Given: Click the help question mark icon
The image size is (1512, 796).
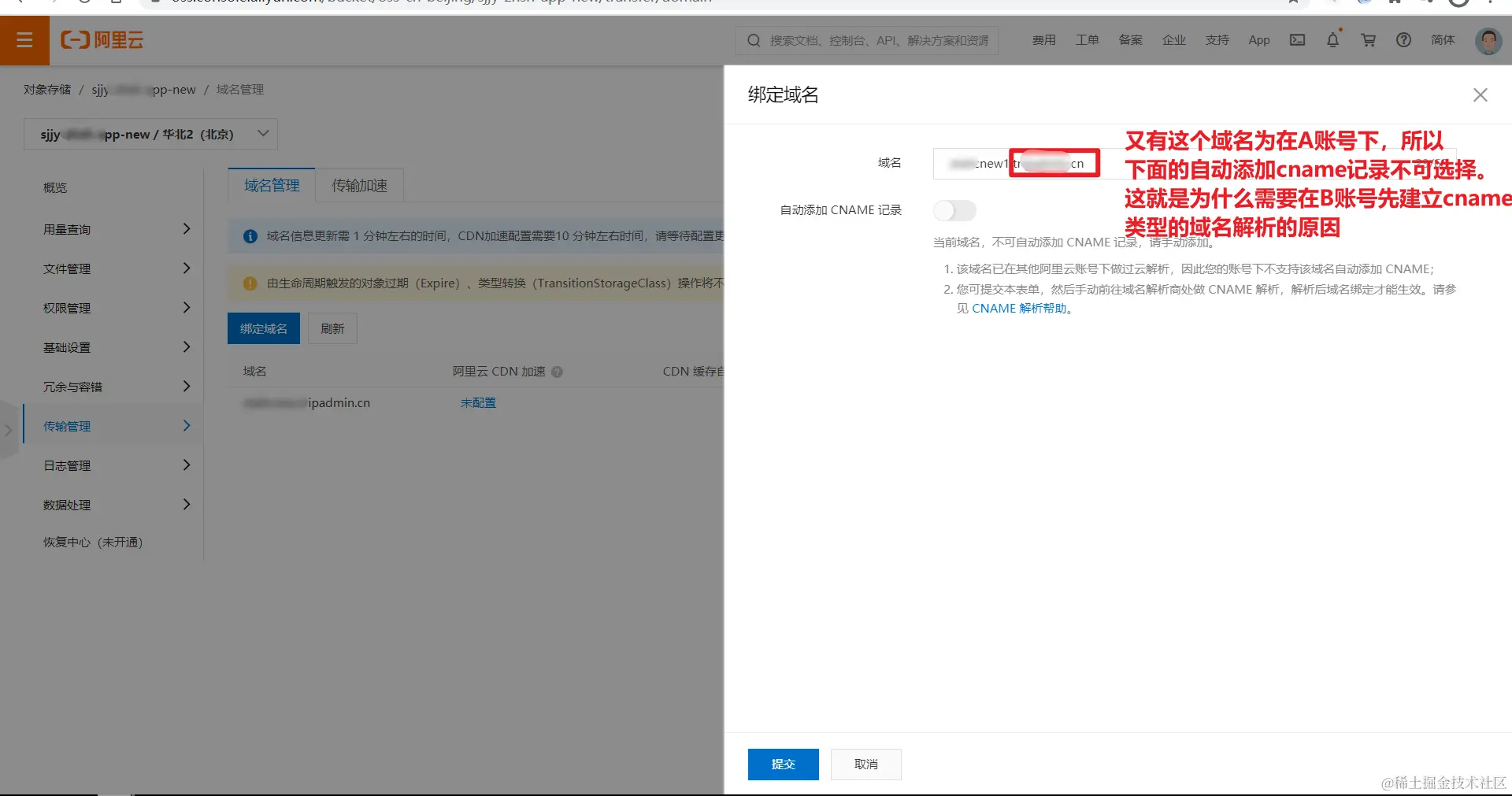Looking at the screenshot, I should click(1403, 40).
